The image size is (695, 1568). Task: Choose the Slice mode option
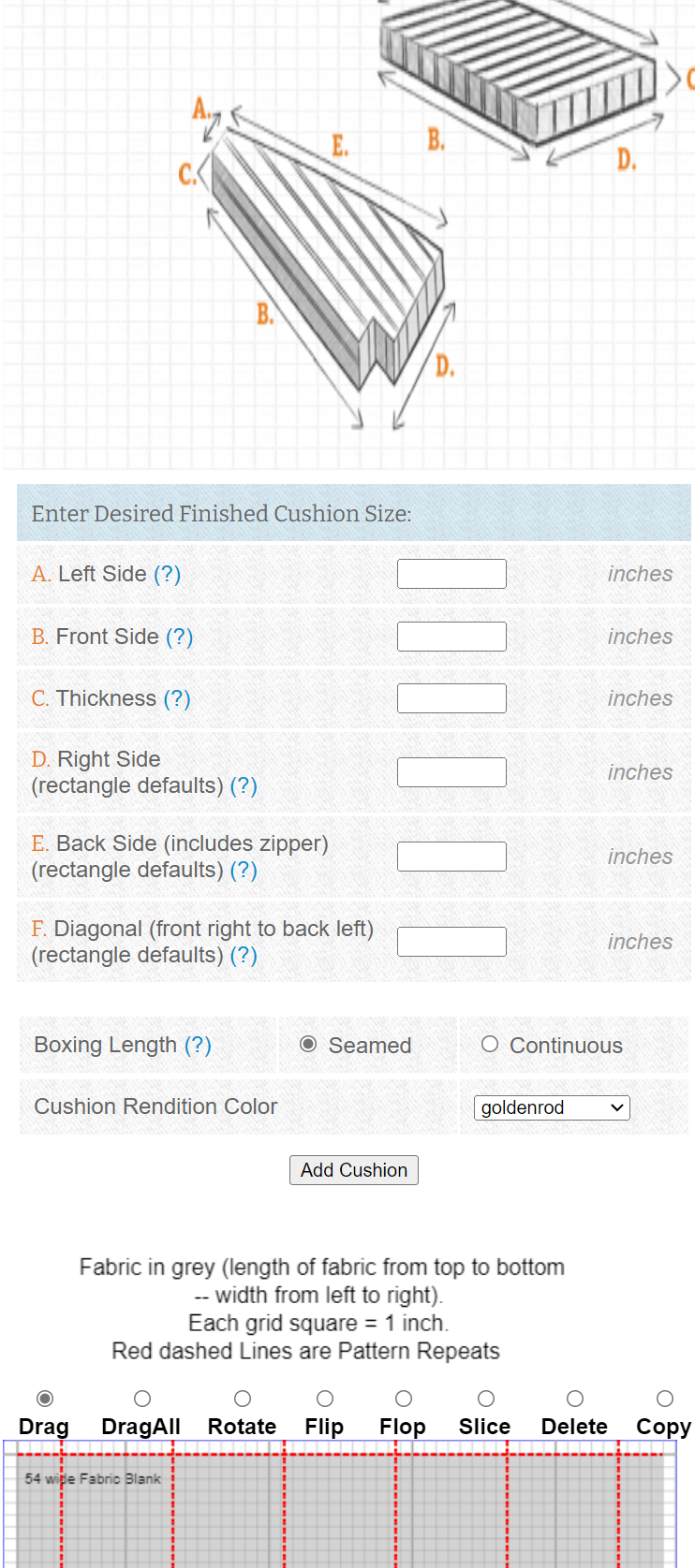(x=486, y=1399)
